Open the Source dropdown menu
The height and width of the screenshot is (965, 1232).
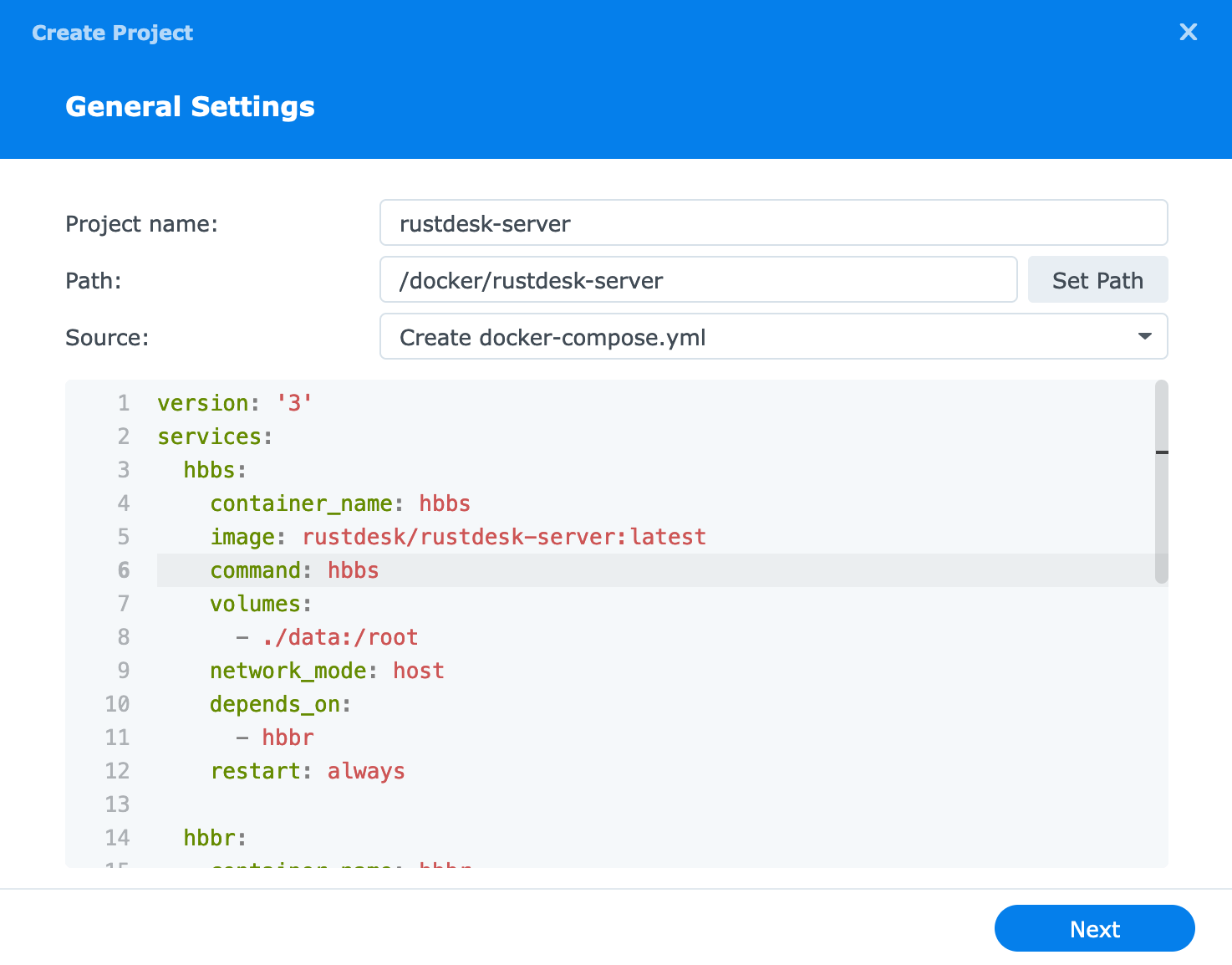(x=773, y=337)
